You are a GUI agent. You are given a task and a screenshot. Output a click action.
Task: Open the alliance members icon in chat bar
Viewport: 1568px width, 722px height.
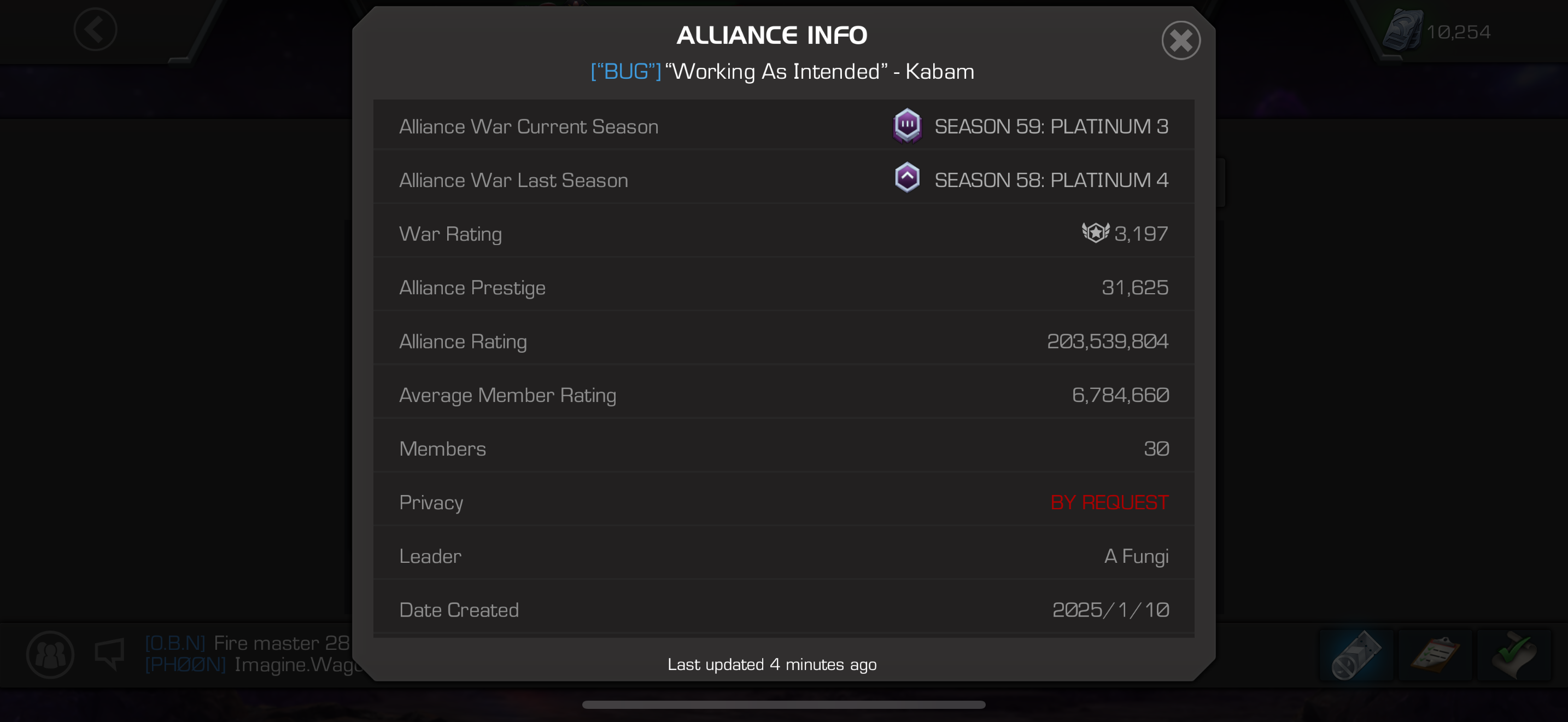(50, 654)
